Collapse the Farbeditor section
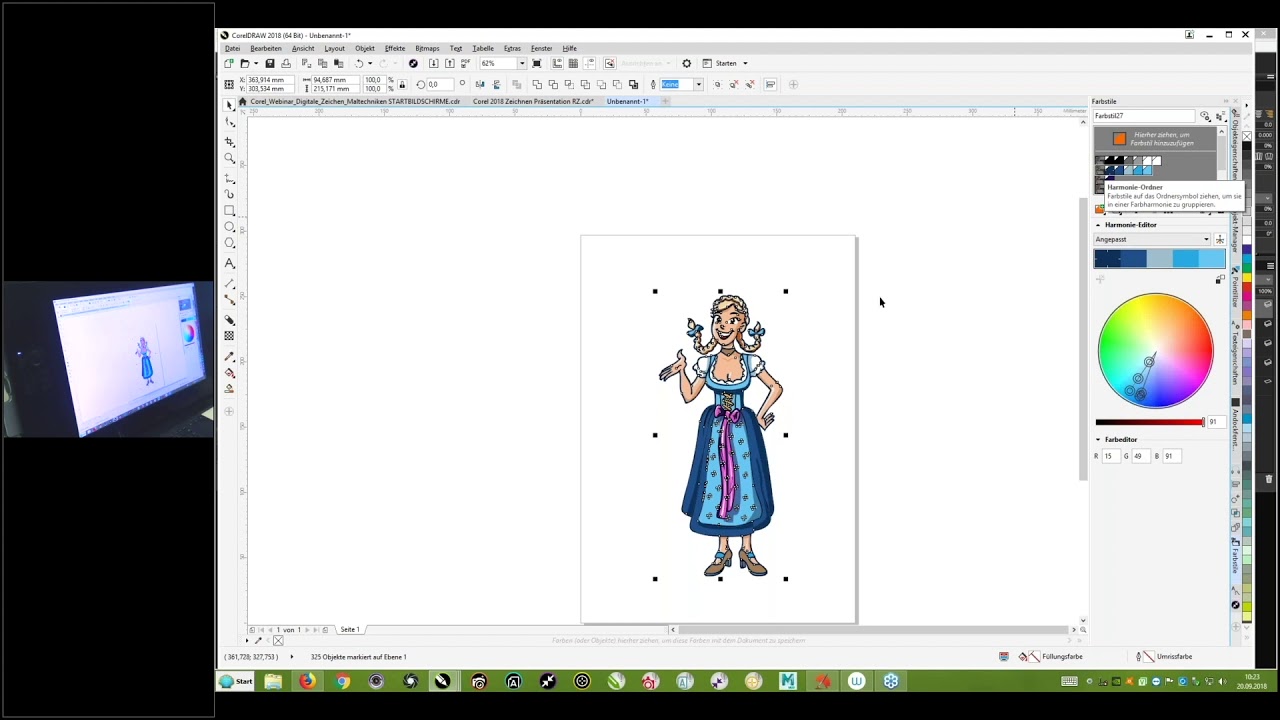 1098,439
